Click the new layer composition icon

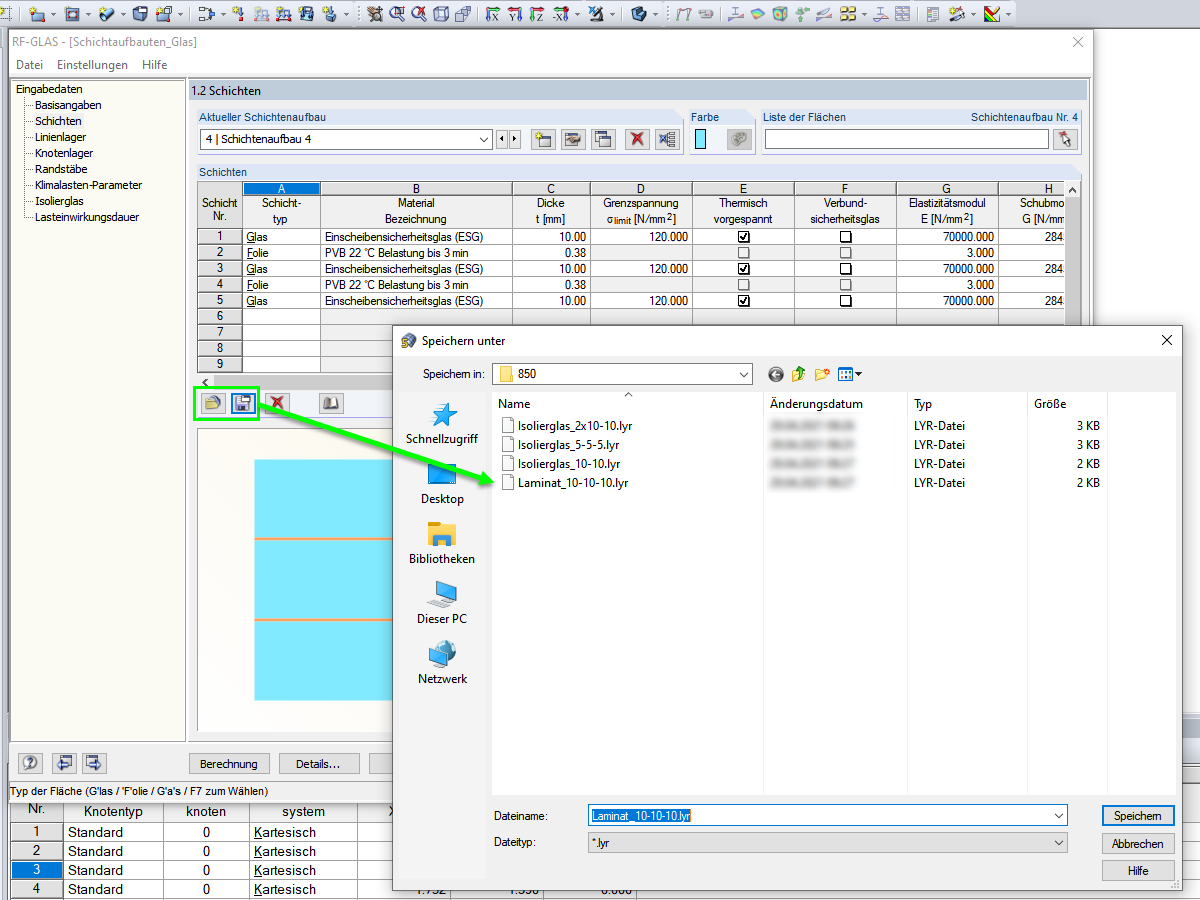[543, 139]
